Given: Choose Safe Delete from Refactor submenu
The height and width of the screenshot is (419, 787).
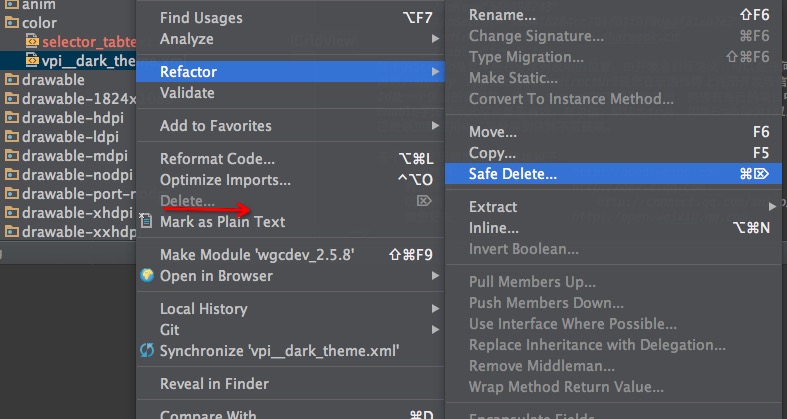Looking at the screenshot, I should pos(613,174).
